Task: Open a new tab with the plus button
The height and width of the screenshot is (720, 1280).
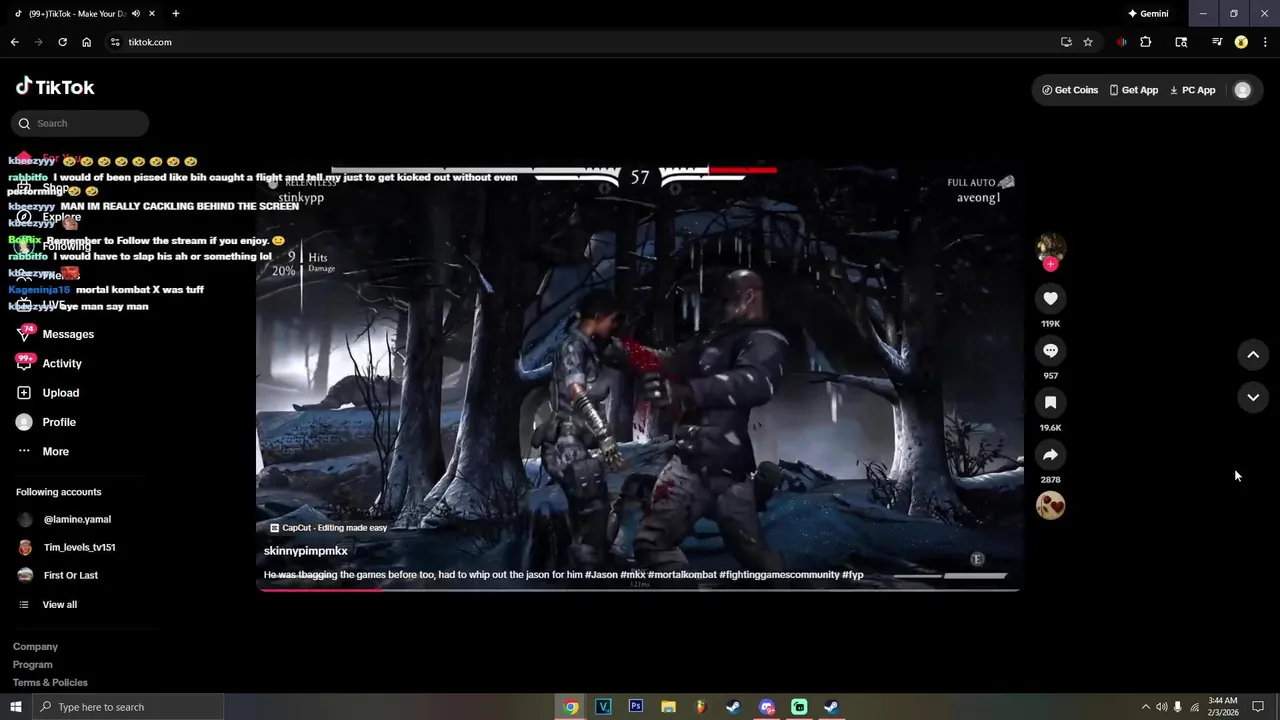Action: pyautogui.click(x=176, y=14)
